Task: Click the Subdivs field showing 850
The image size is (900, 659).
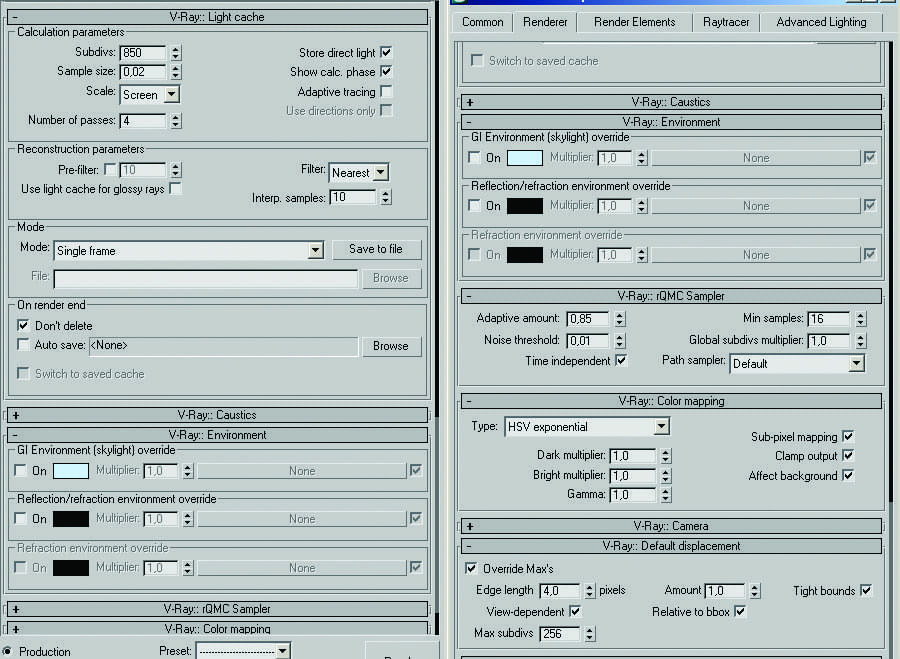Action: coord(143,53)
